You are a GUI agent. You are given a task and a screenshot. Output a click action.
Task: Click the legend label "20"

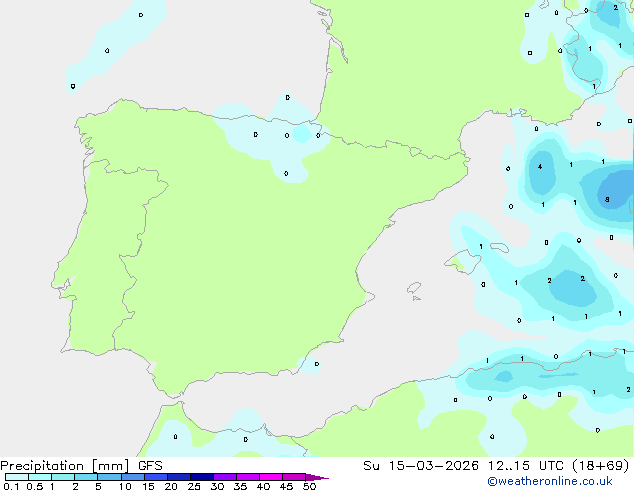pyautogui.click(x=171, y=486)
